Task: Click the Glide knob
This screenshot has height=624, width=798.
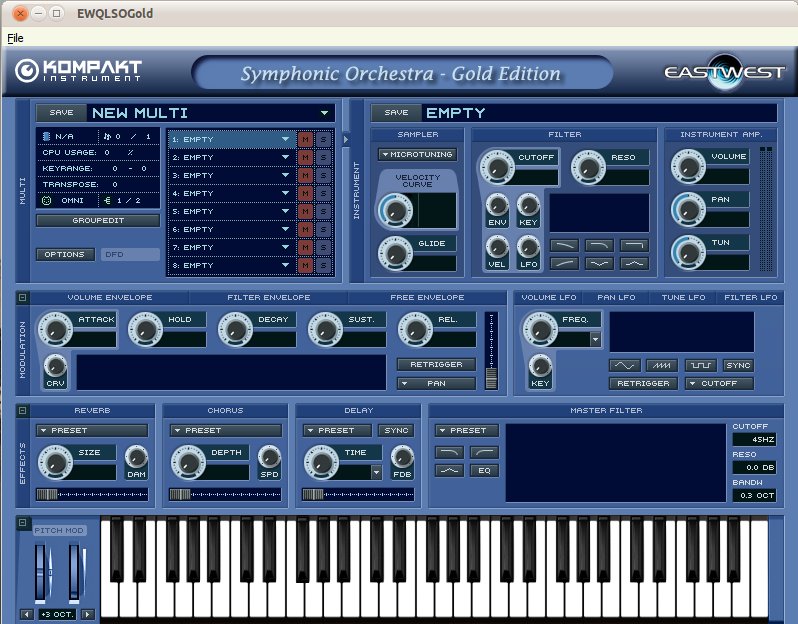Action: coord(395,253)
